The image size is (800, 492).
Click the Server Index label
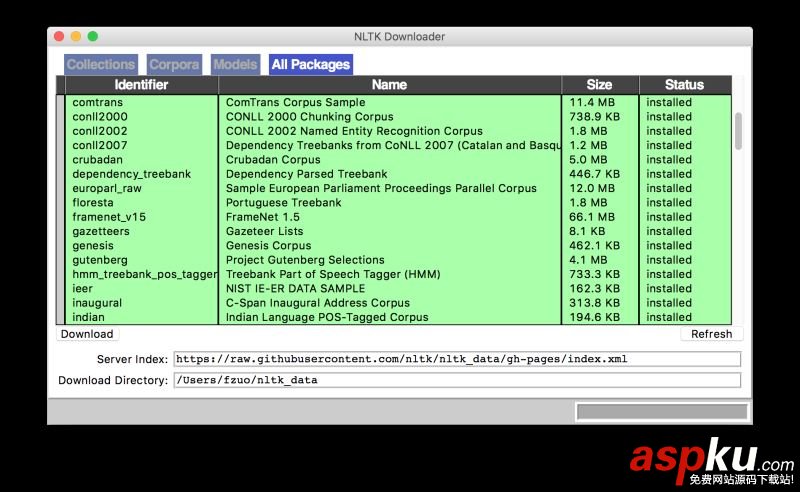coord(132,359)
